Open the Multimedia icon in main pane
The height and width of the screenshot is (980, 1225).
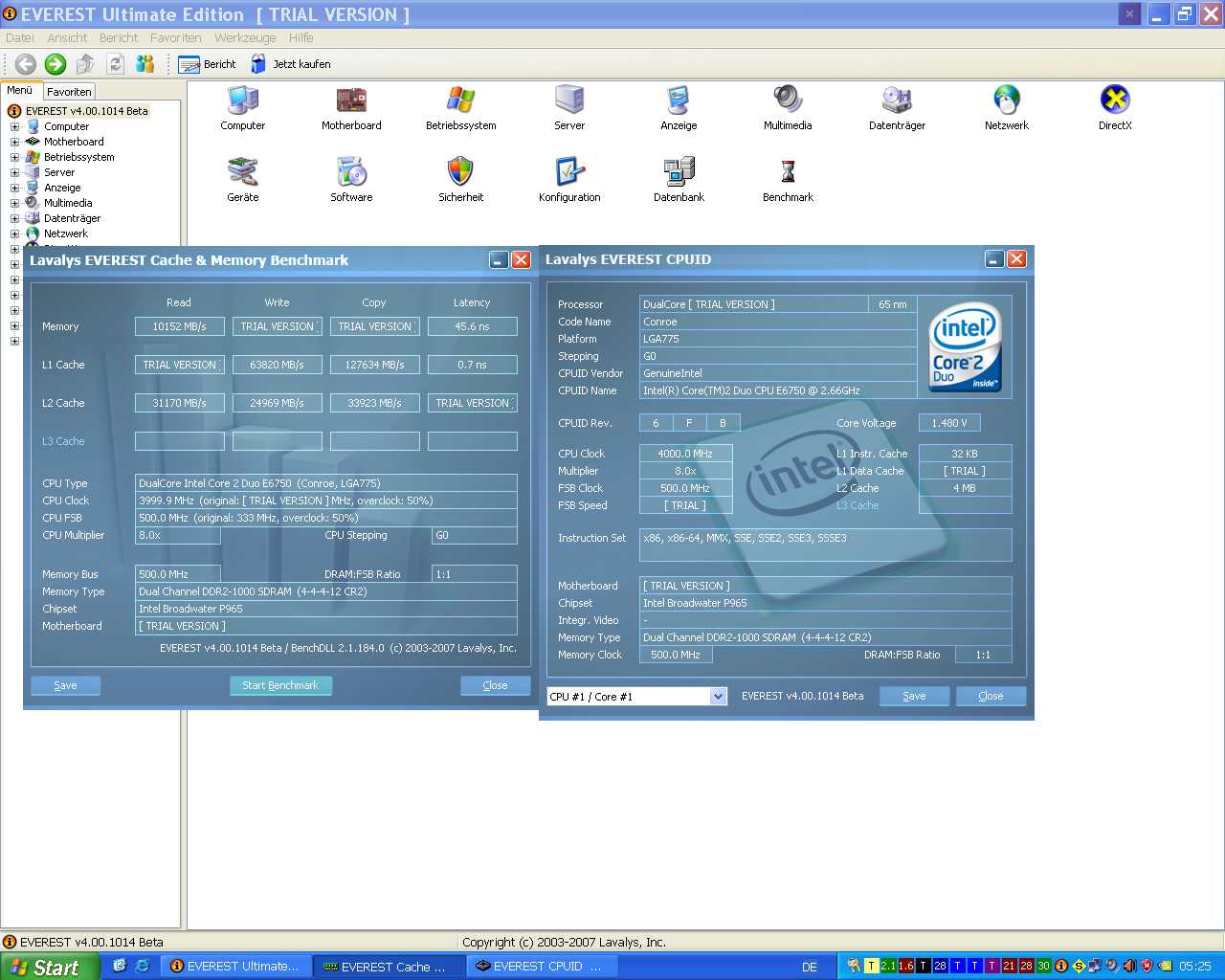[788, 107]
